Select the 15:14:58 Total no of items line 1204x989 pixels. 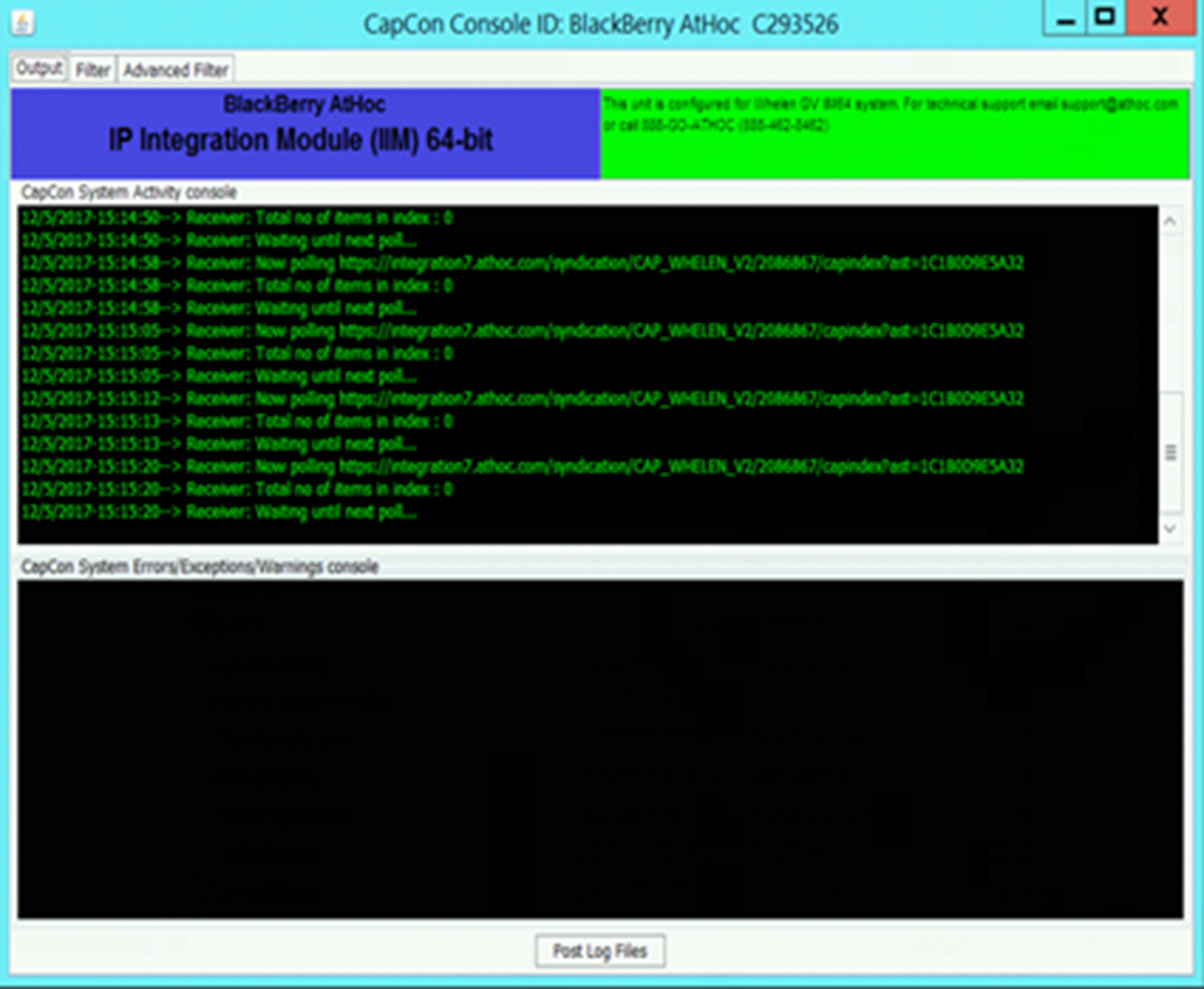236,285
